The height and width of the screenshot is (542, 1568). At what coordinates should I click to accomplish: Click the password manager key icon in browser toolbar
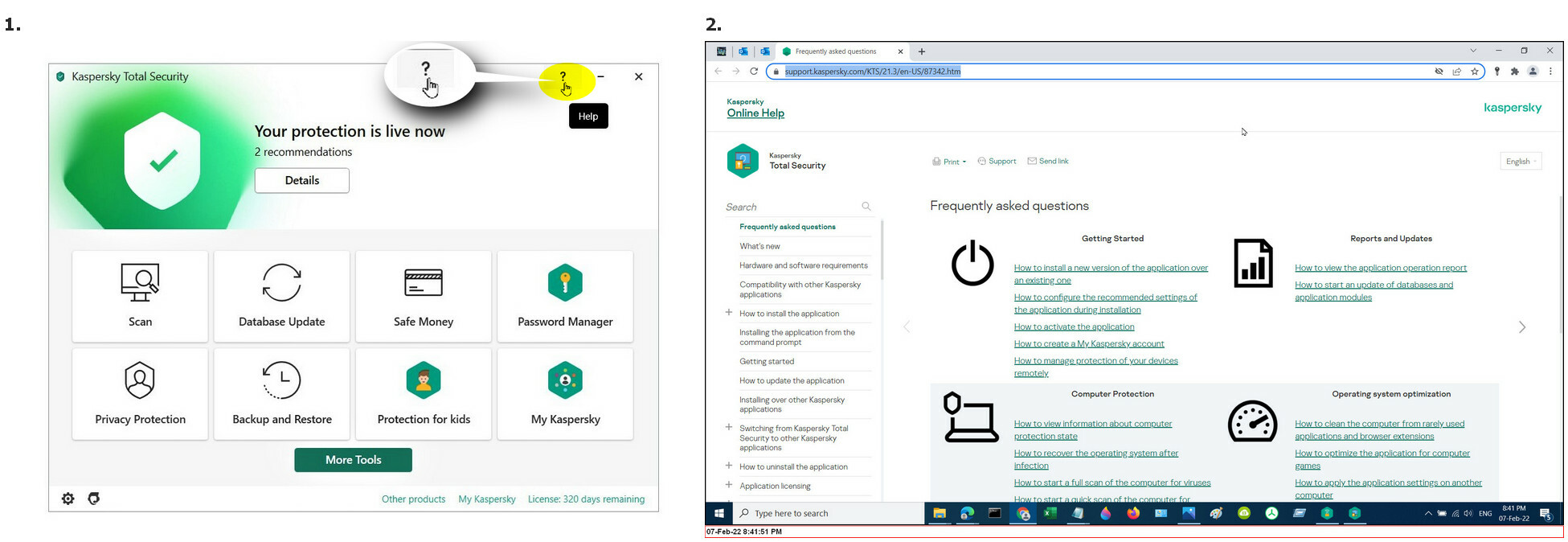(1496, 72)
